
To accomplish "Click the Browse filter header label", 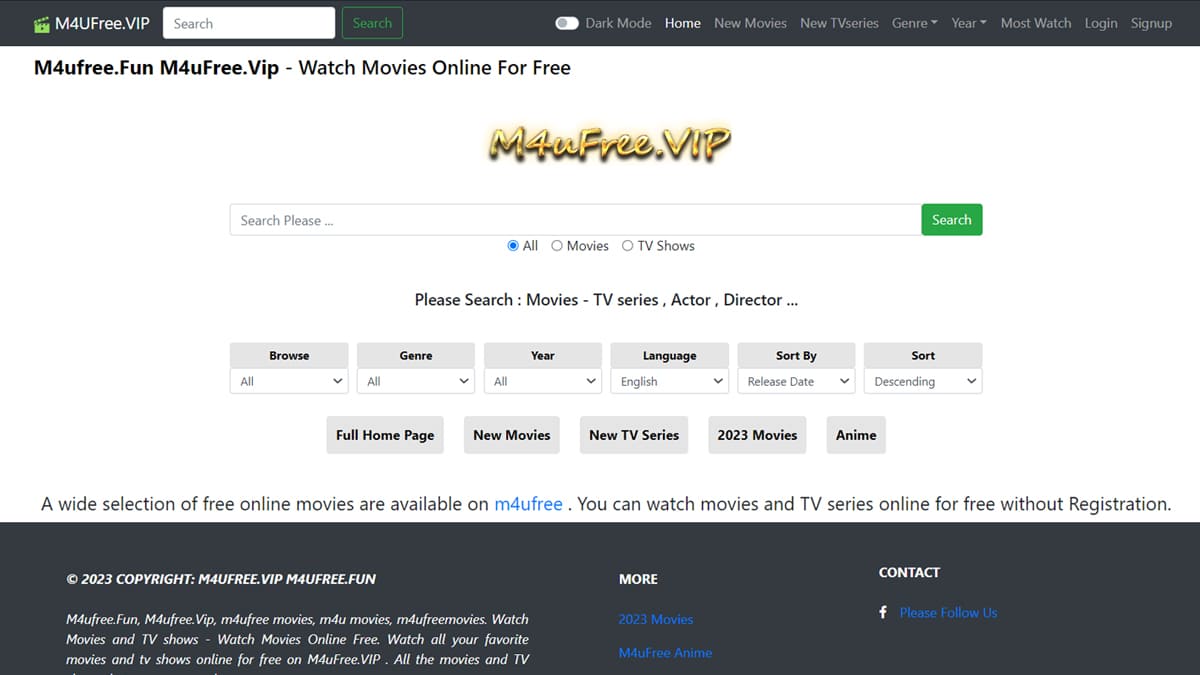I will point(289,355).
